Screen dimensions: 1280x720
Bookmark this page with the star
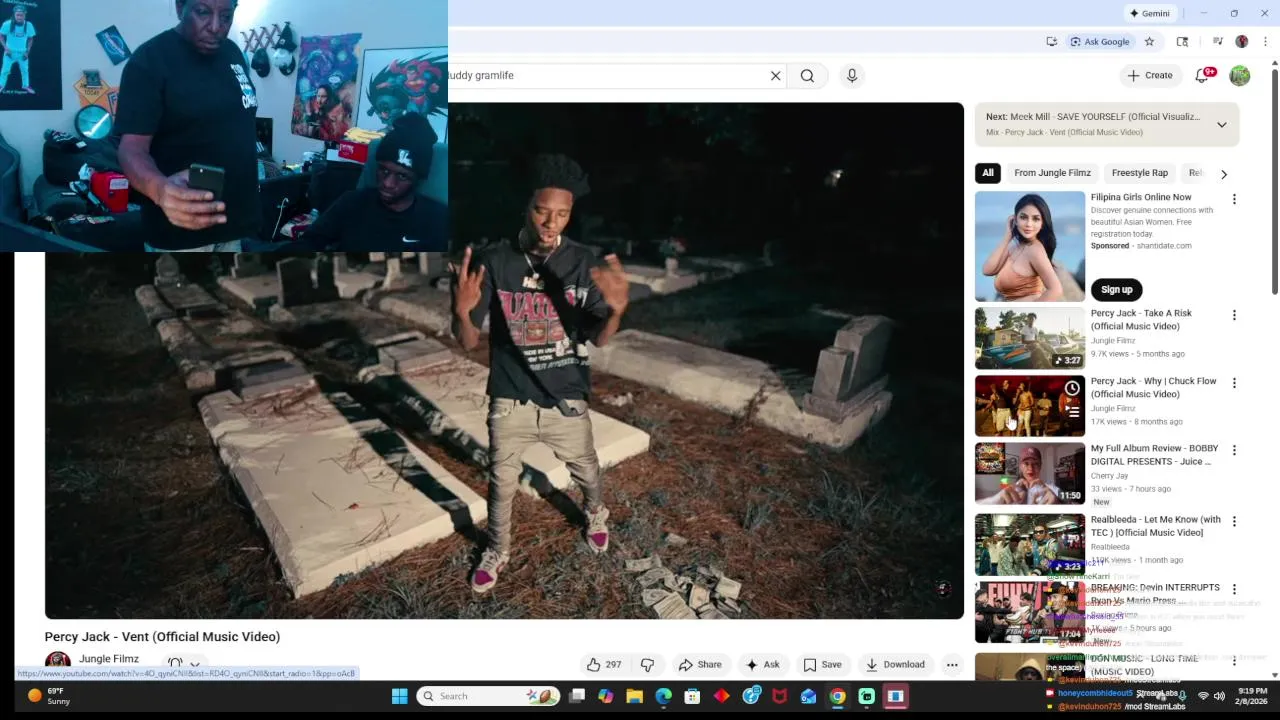(x=1149, y=41)
